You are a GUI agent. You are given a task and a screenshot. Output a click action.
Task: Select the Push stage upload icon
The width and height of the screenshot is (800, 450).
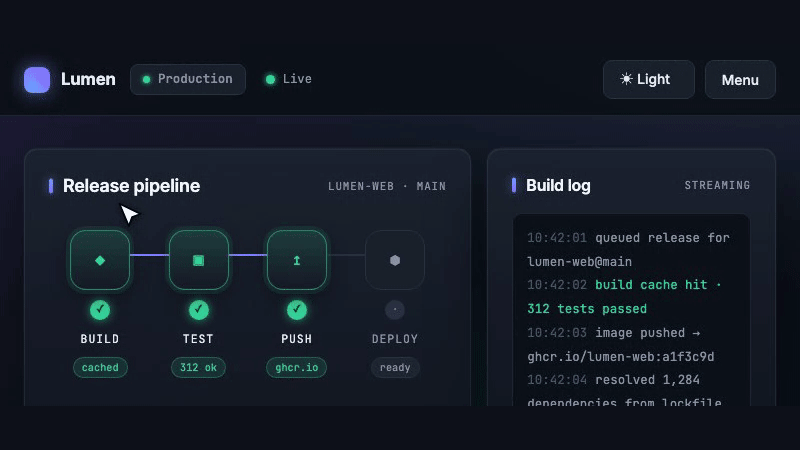pyautogui.click(x=296, y=260)
